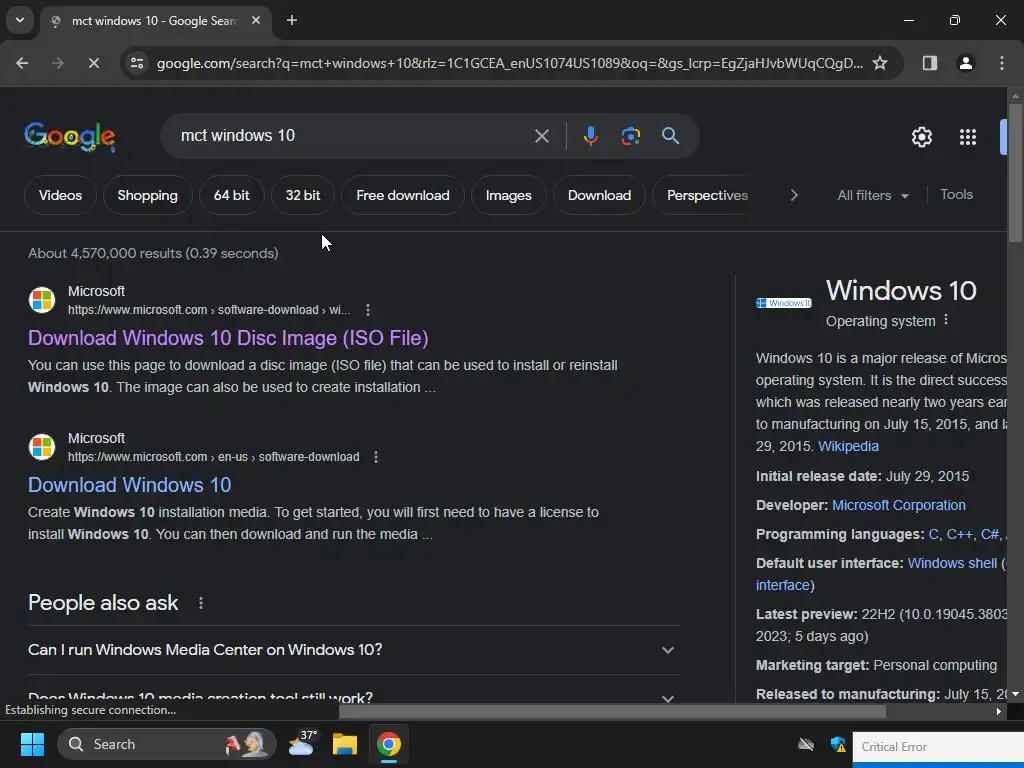This screenshot has height=768, width=1024.
Task: Click the cloud sync tray icon
Action: coord(806,744)
